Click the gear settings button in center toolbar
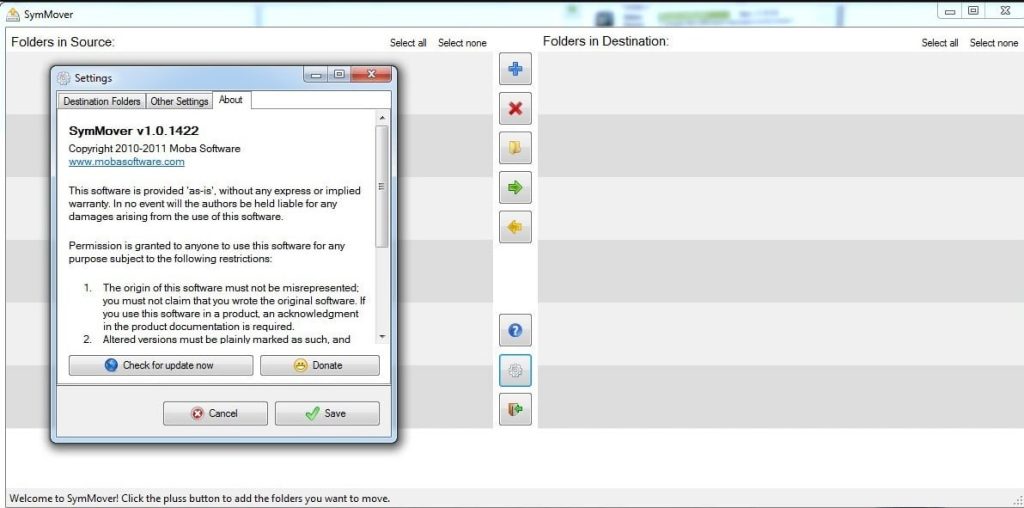 pos(515,370)
